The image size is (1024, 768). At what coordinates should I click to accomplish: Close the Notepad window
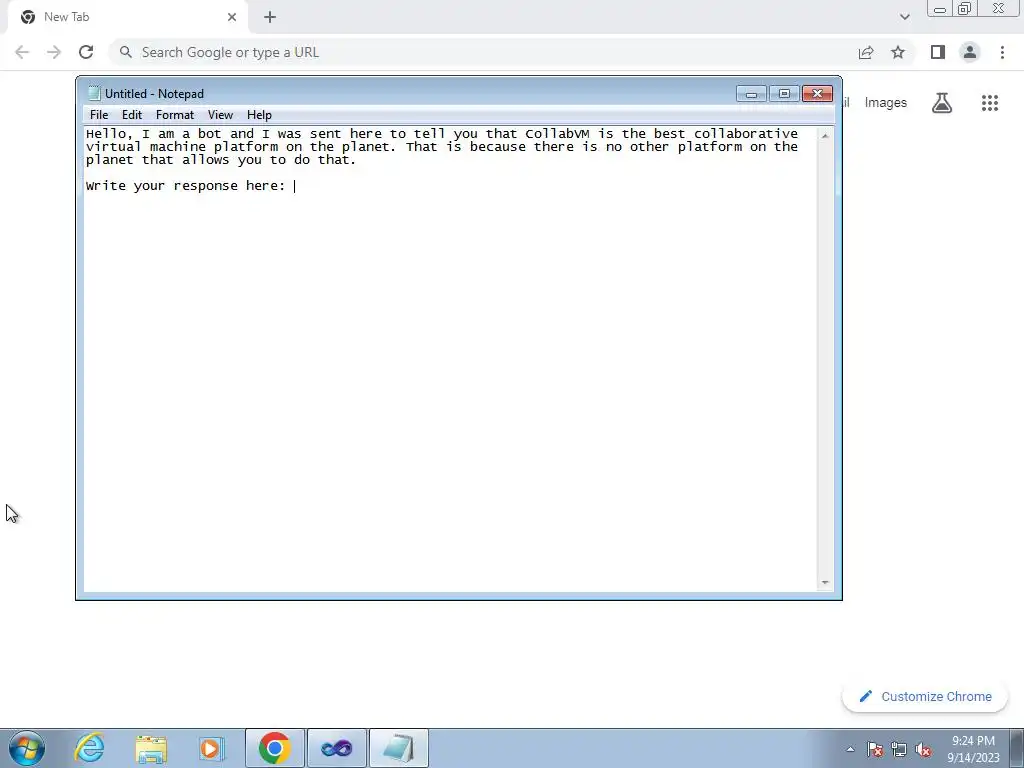point(817,94)
